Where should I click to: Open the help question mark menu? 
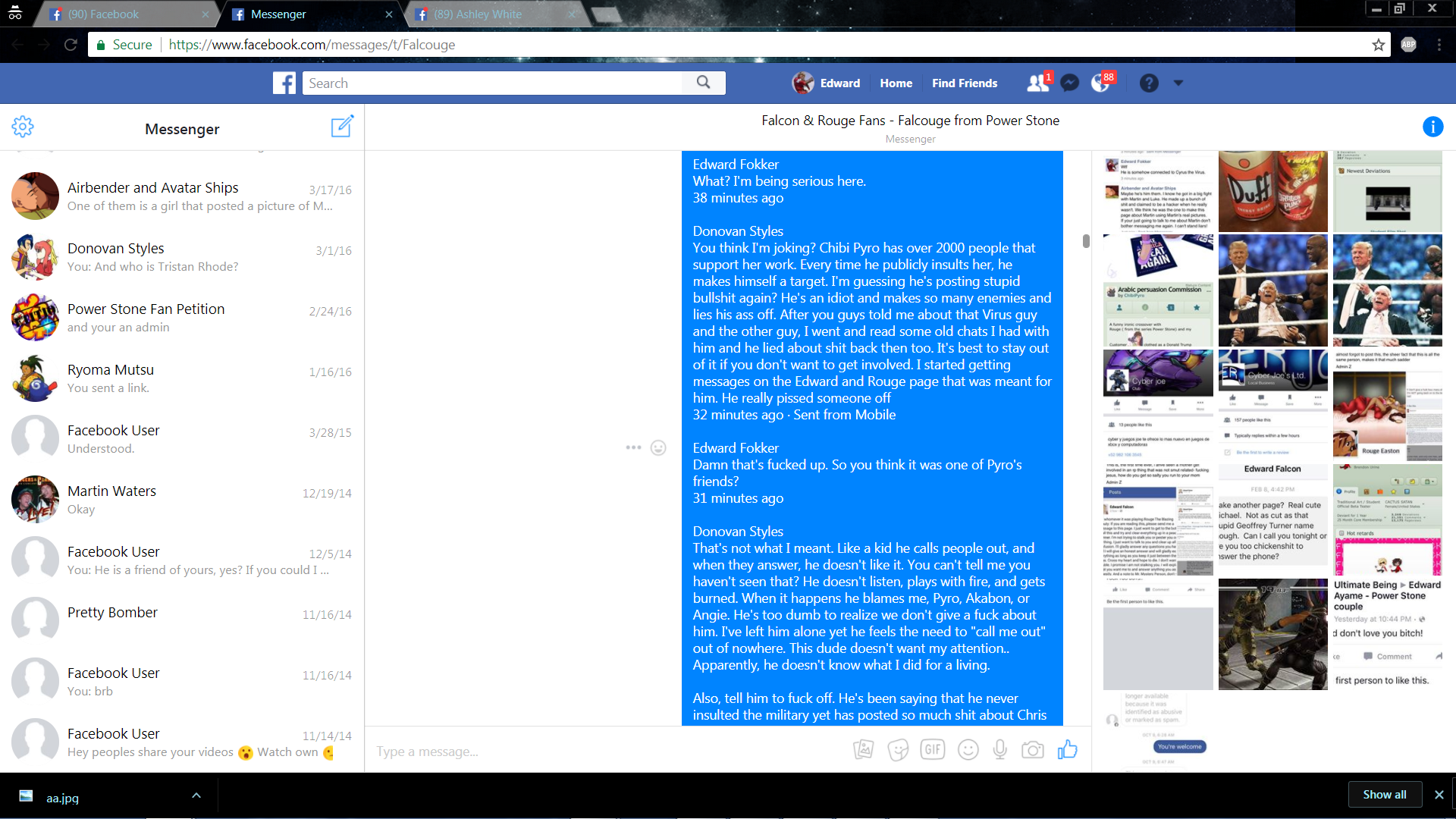pyautogui.click(x=1149, y=83)
